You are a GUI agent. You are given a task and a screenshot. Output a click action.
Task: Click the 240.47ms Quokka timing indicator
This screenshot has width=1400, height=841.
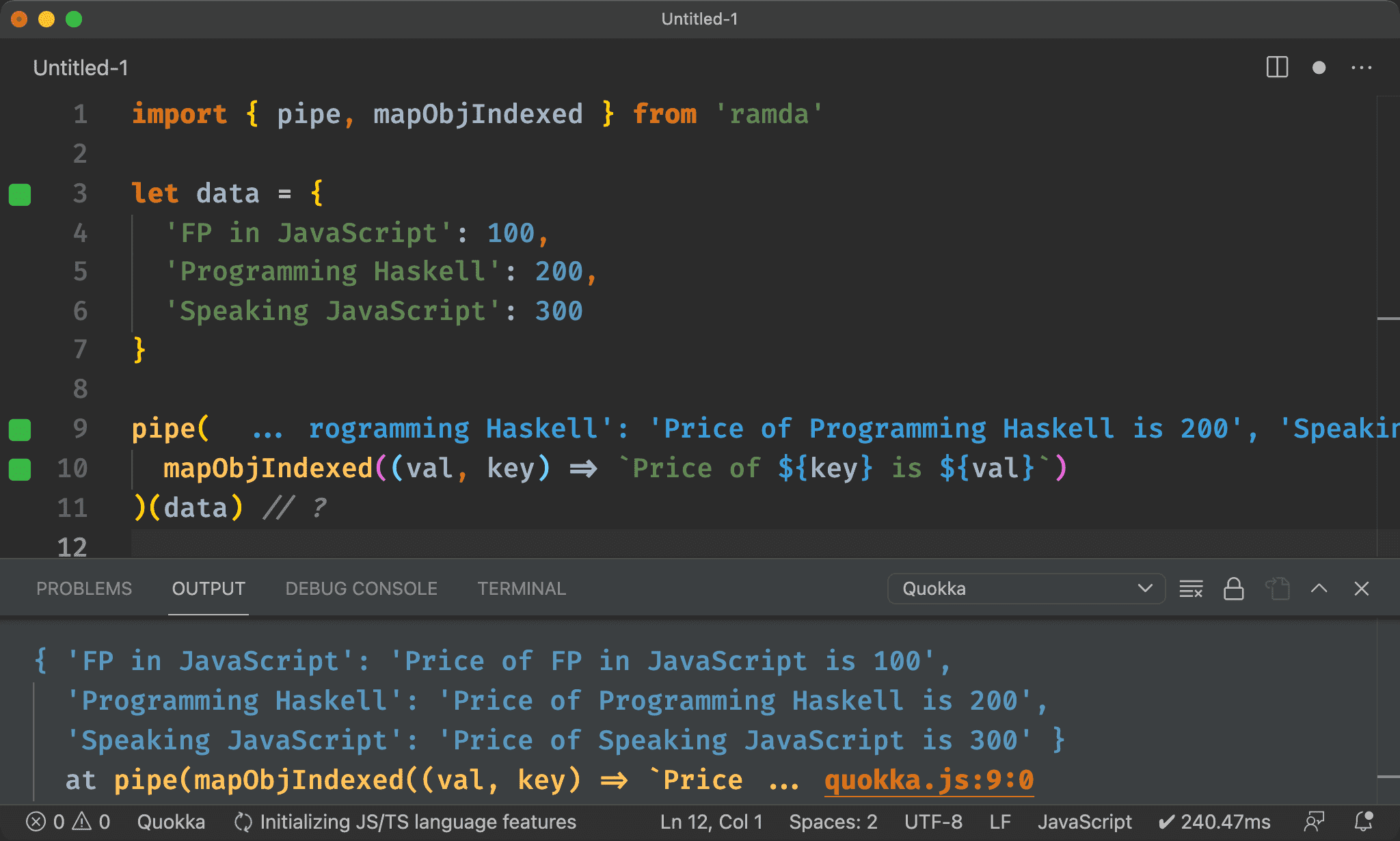pos(1215,822)
